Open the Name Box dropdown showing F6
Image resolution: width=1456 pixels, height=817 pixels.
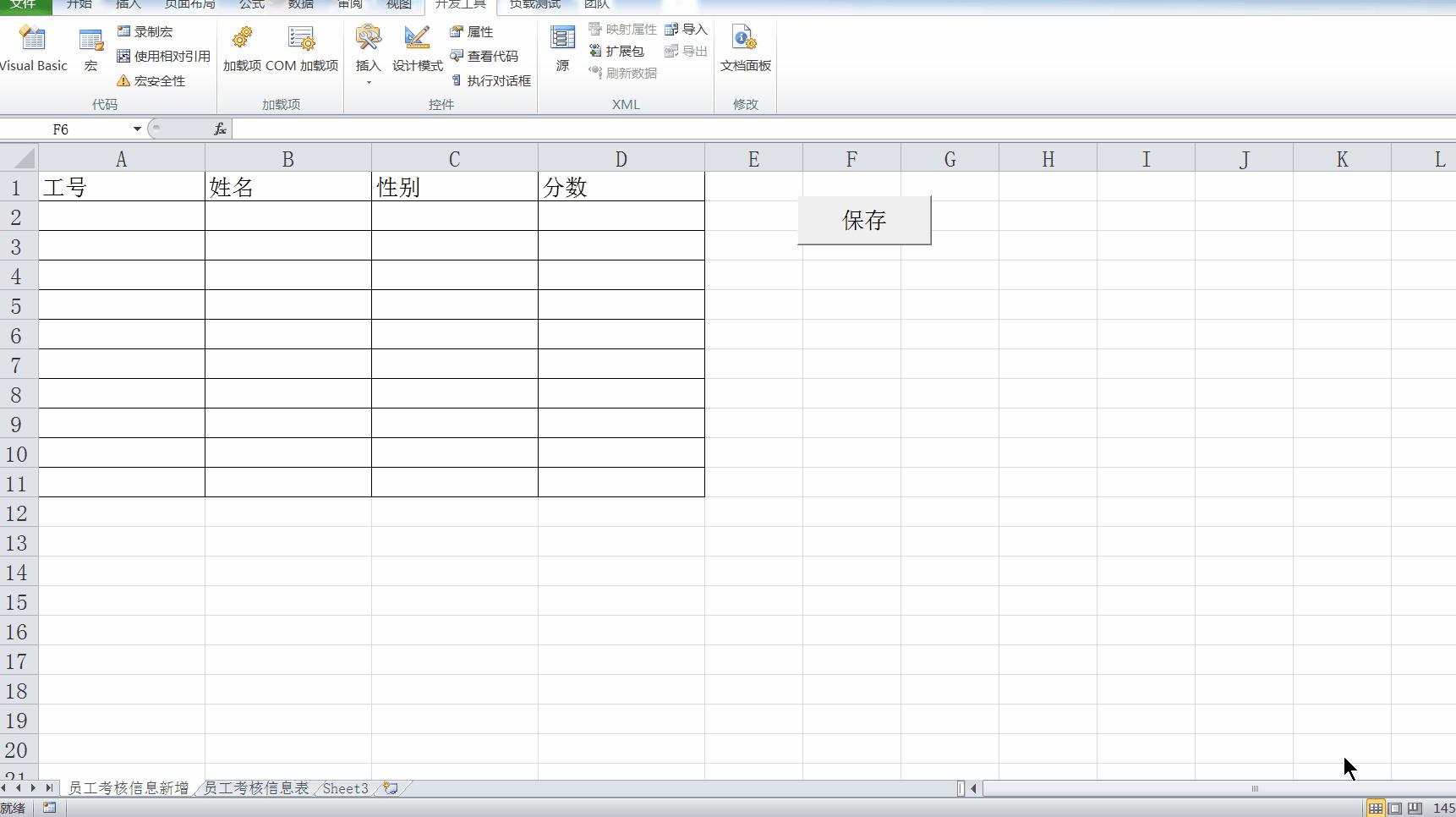click(136, 129)
